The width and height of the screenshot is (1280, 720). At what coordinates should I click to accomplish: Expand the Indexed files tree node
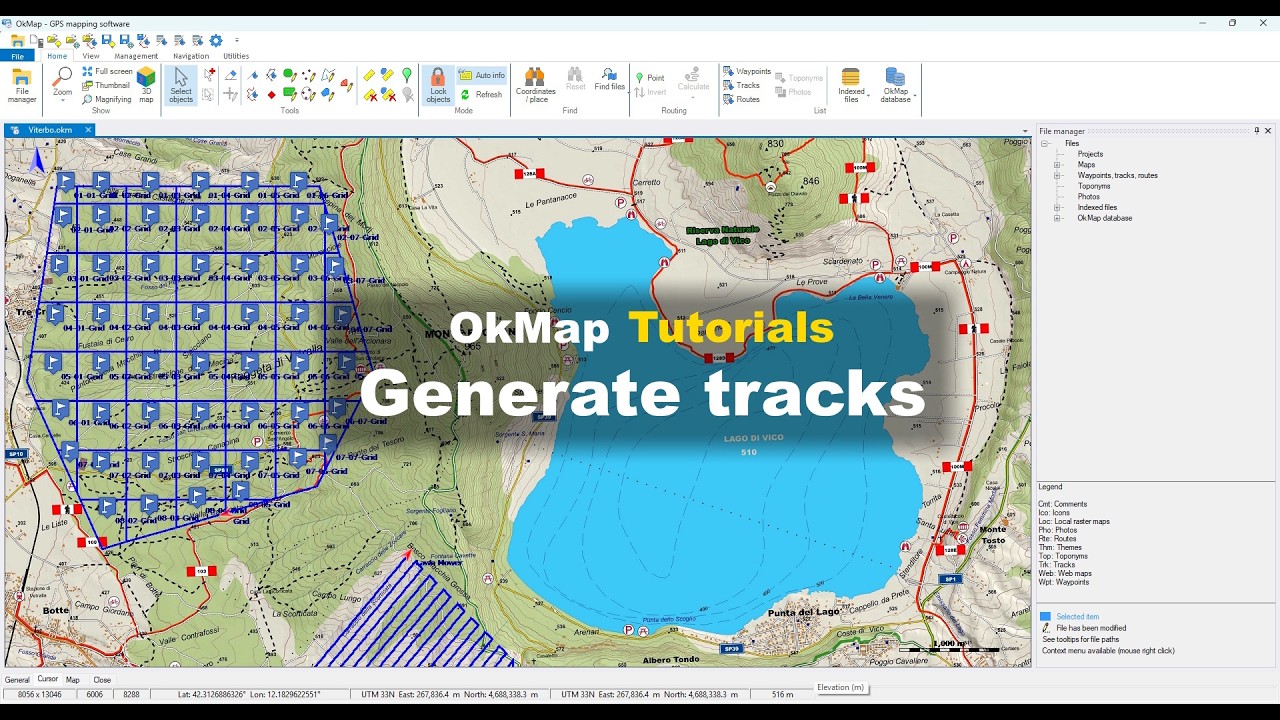1057,208
